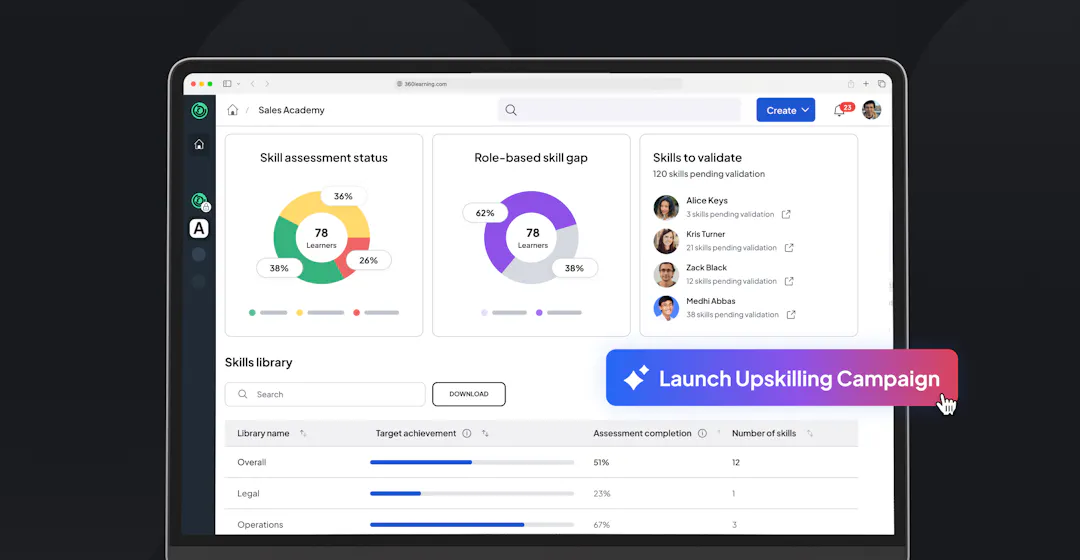Click the Sales Academy breadcrumb

(291, 110)
